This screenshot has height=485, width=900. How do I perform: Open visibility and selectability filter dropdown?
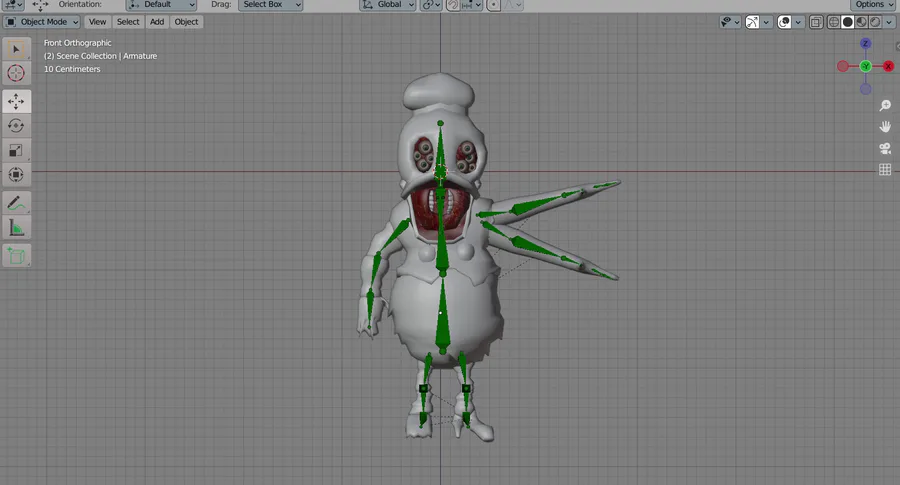(x=730, y=22)
